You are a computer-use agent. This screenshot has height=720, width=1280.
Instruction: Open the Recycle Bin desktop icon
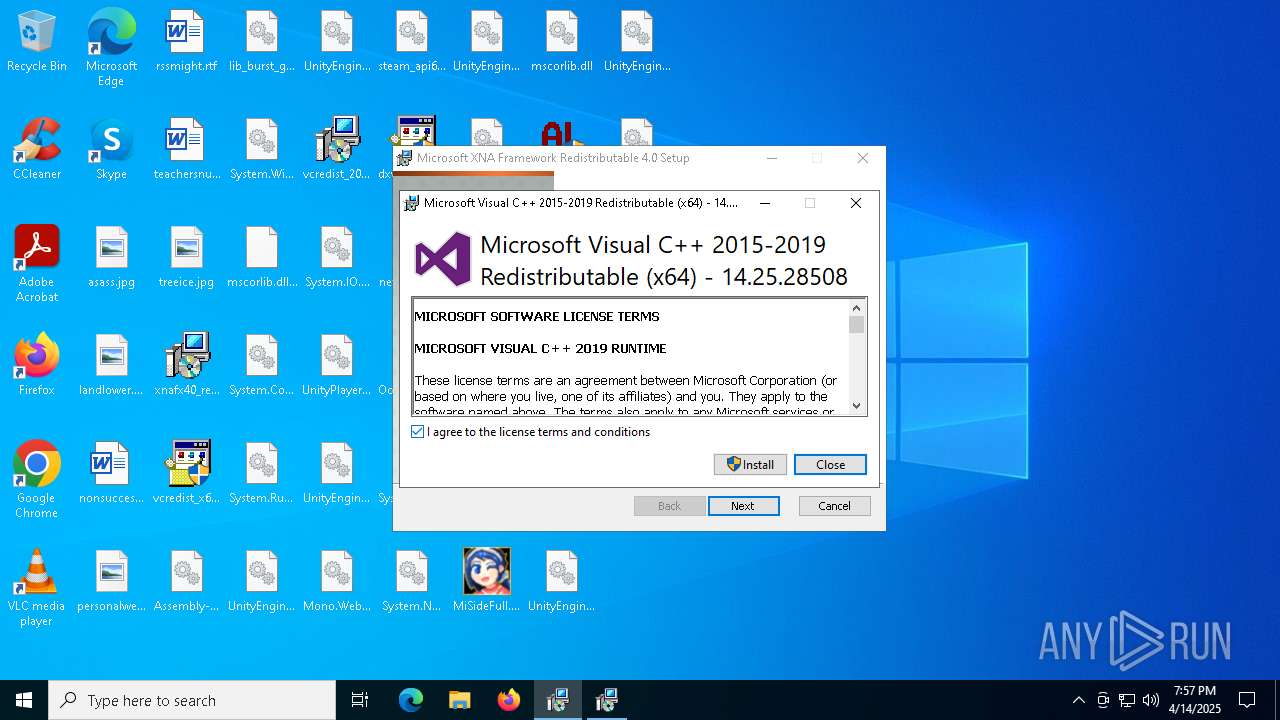[x=37, y=42]
